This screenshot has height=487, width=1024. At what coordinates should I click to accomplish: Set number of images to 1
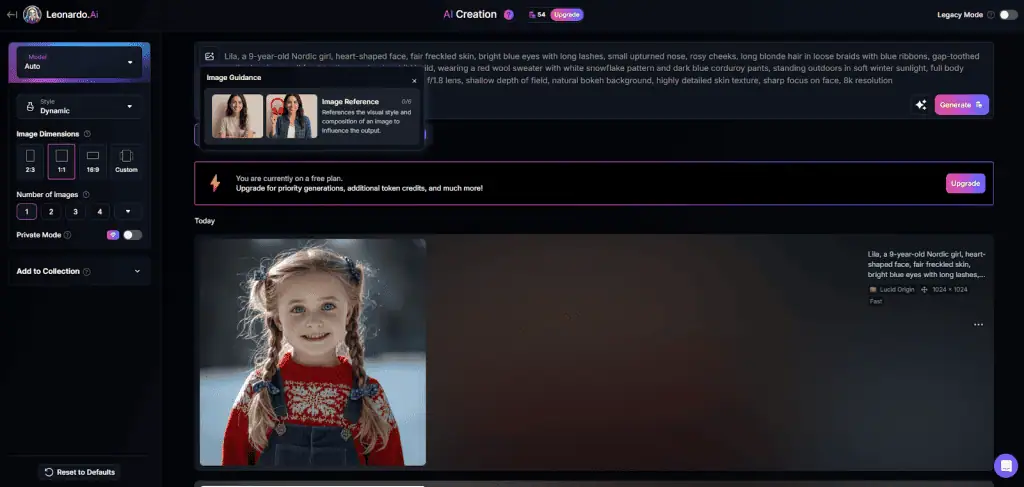pyautogui.click(x=27, y=212)
